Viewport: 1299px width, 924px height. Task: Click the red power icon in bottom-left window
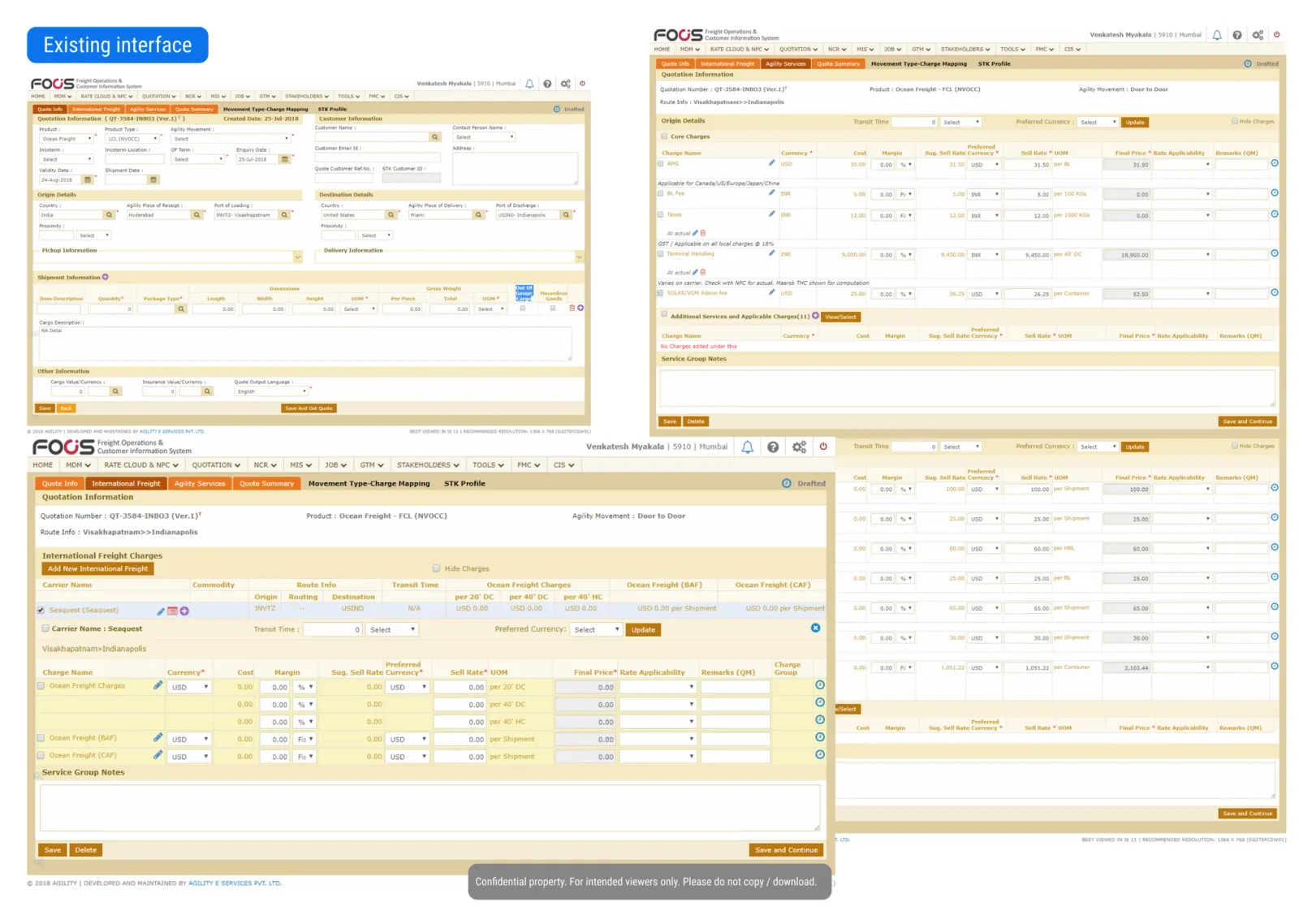click(x=823, y=447)
